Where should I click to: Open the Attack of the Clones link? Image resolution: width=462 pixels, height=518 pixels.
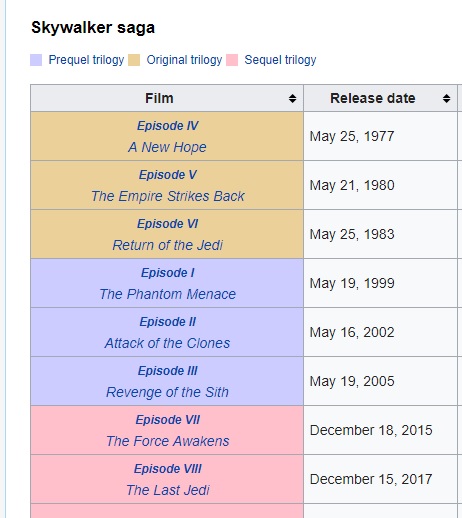point(167,343)
